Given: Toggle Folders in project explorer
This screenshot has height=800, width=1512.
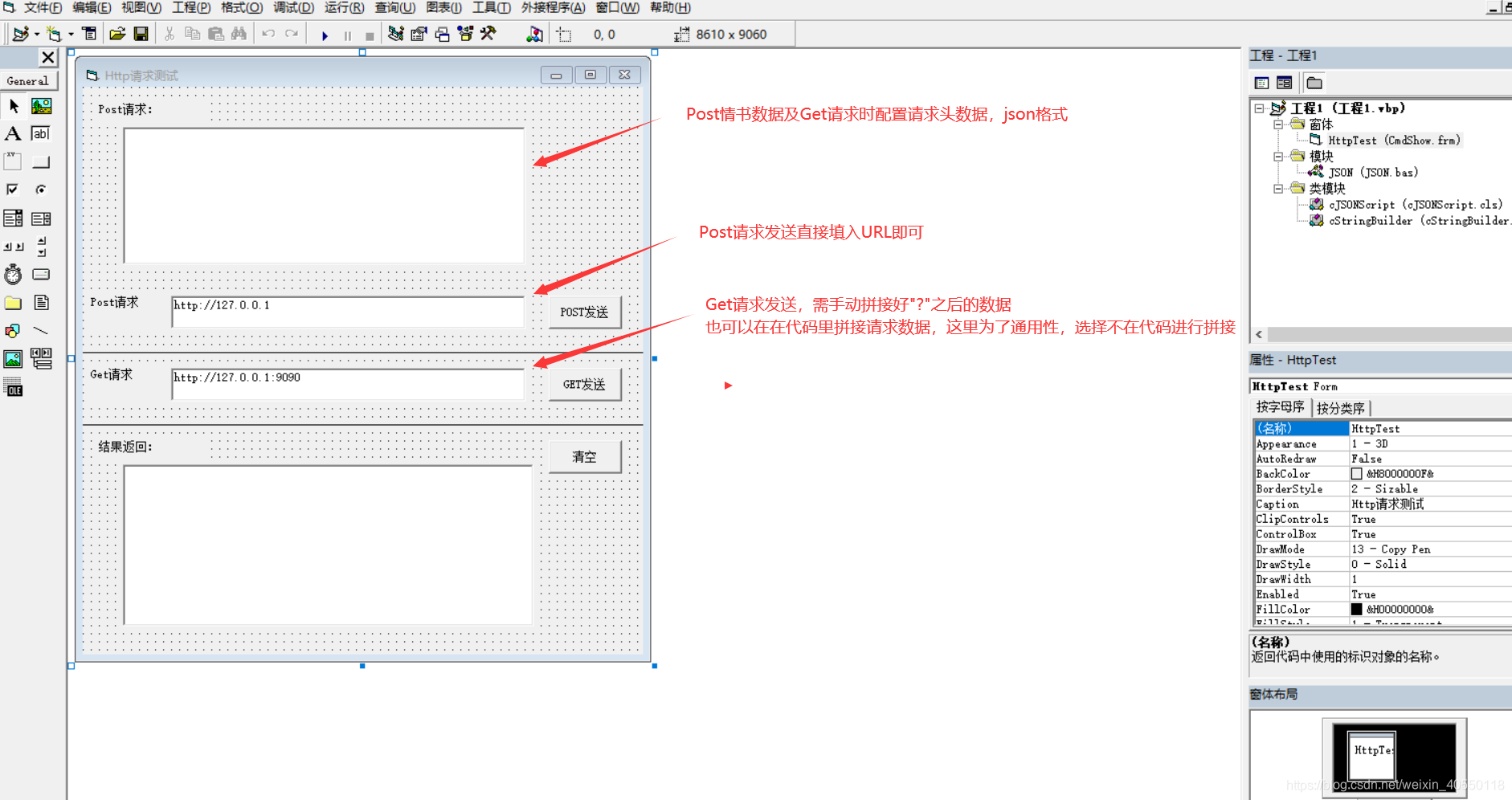Looking at the screenshot, I should click(1314, 83).
